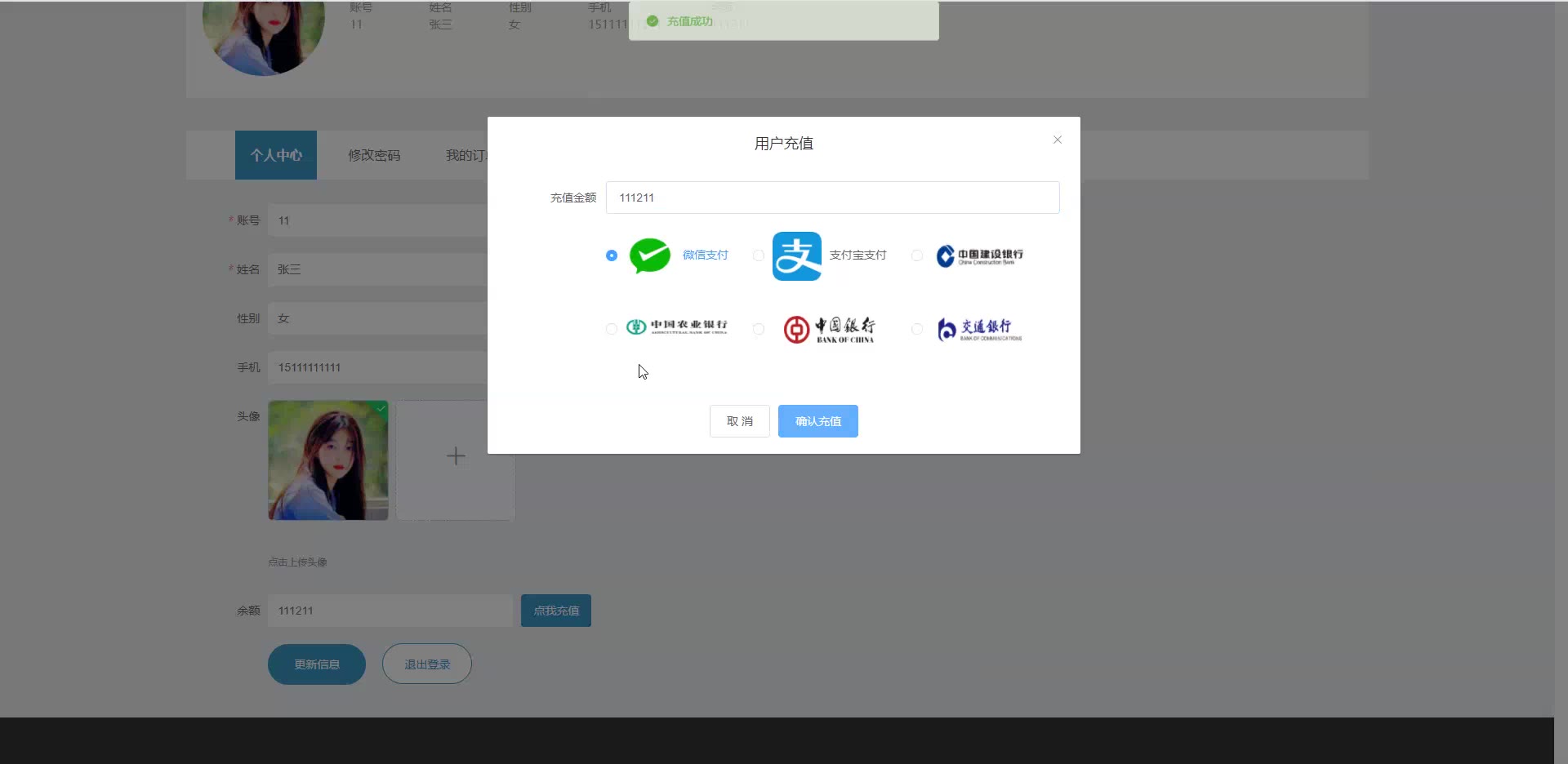Click the 支付宝支付 text label
Image resolution: width=1568 pixels, height=764 pixels.
[x=857, y=255]
